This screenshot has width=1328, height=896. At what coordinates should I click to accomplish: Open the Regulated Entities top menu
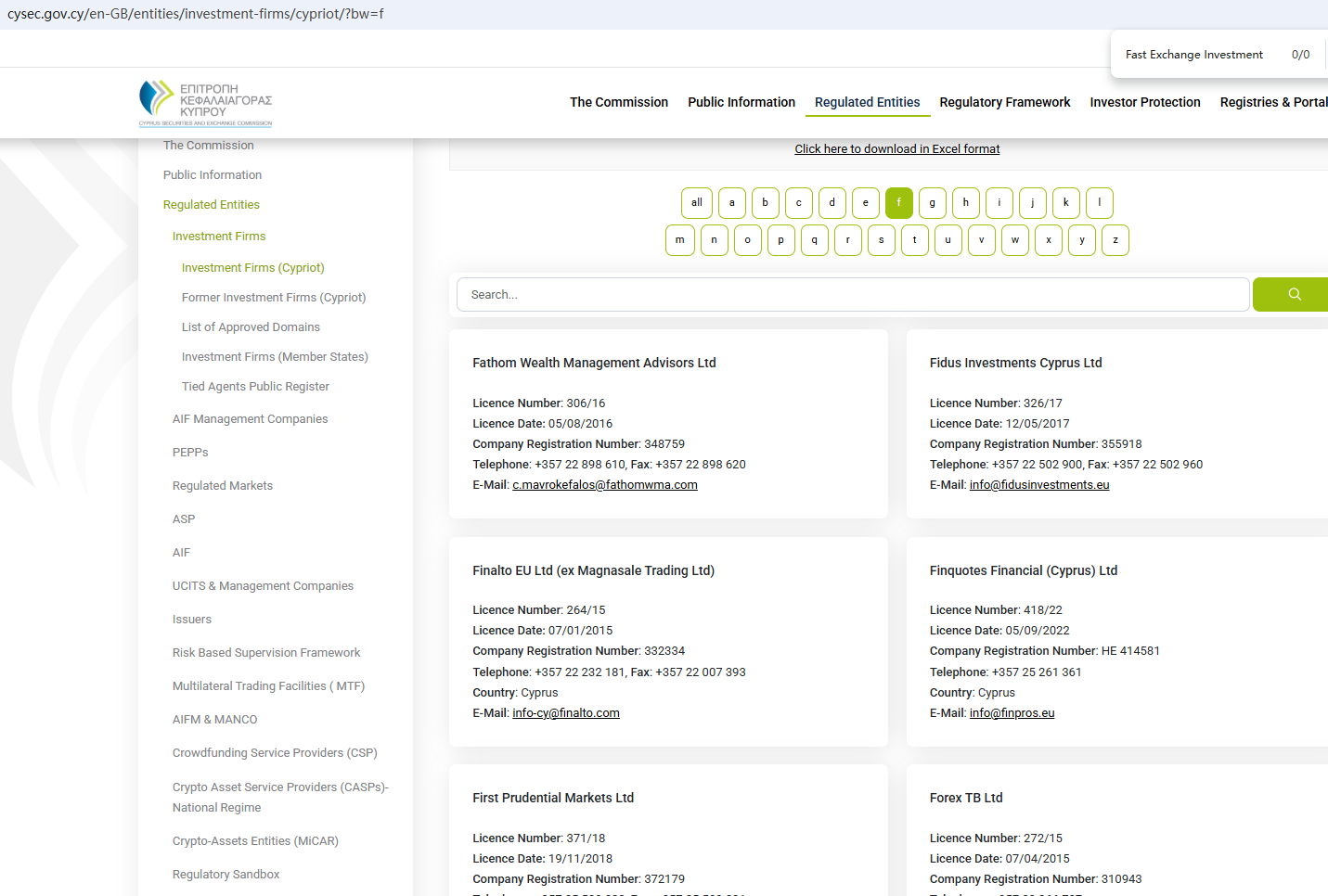867,102
